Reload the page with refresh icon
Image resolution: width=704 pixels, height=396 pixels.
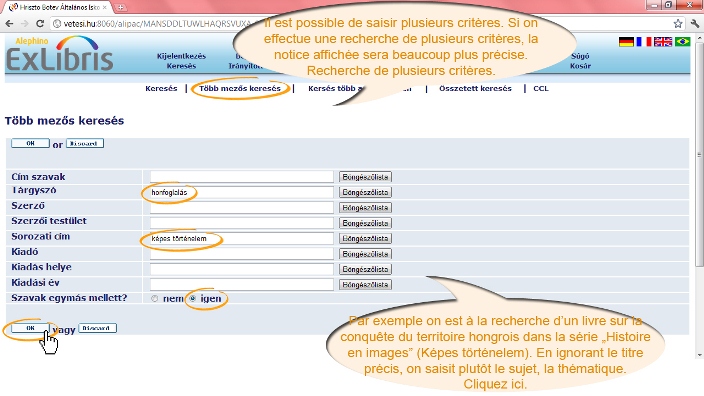(40, 24)
